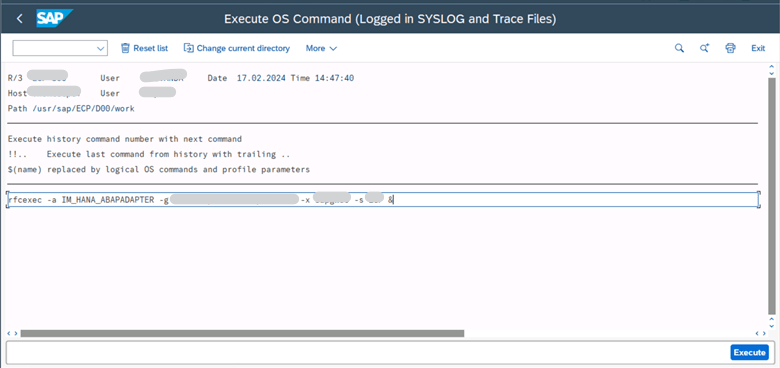Click the Reset list trash icon
Viewport: 780px width, 368px height.
click(x=125, y=48)
